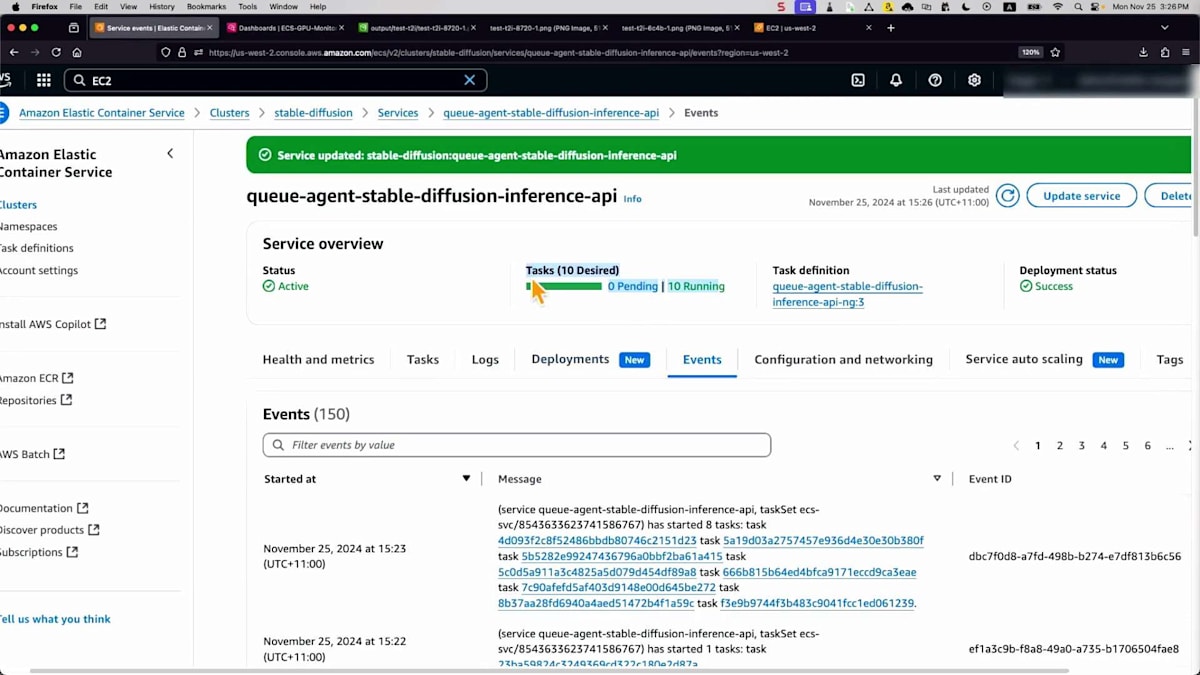Open the Info link beside service name
This screenshot has height=675, width=1200.
pyautogui.click(x=633, y=199)
